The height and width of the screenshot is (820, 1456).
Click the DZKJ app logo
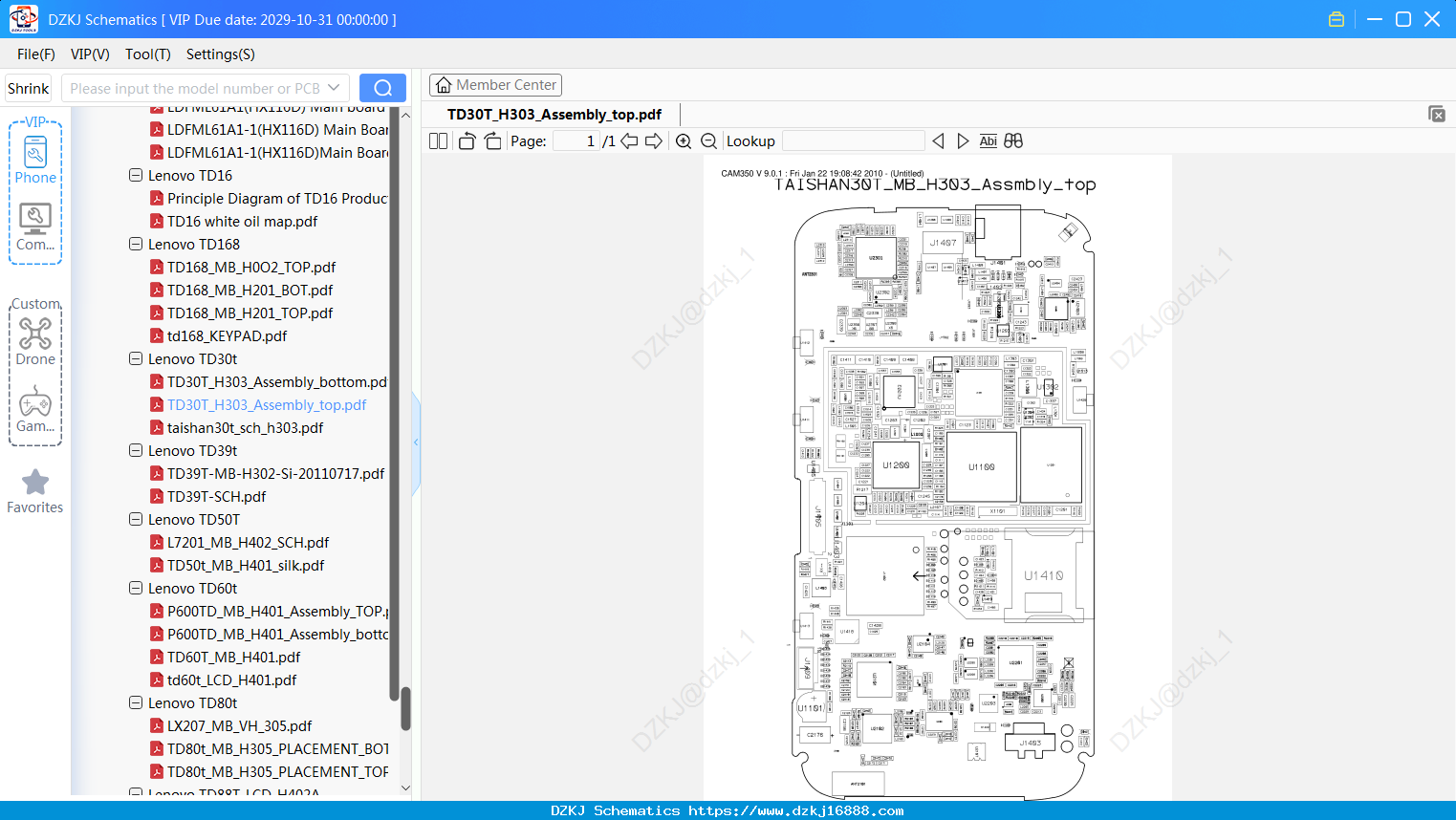click(23, 18)
